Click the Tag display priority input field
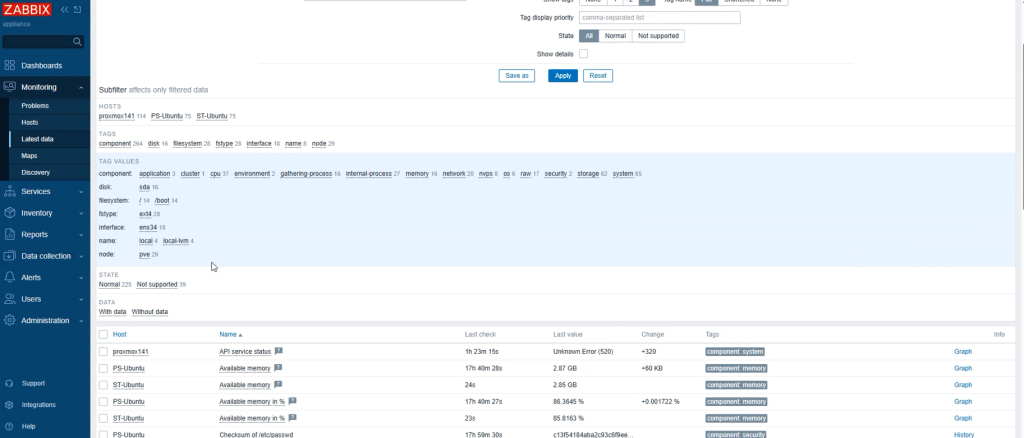Image resolution: width=1024 pixels, height=438 pixels. click(x=660, y=18)
